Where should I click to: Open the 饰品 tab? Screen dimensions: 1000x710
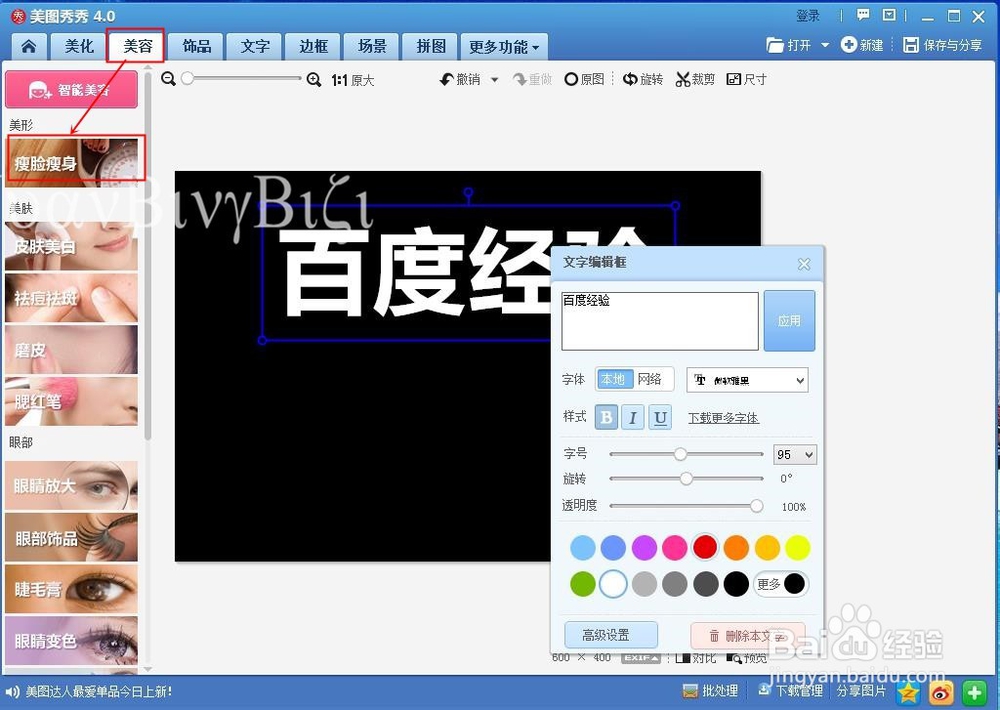[x=196, y=47]
